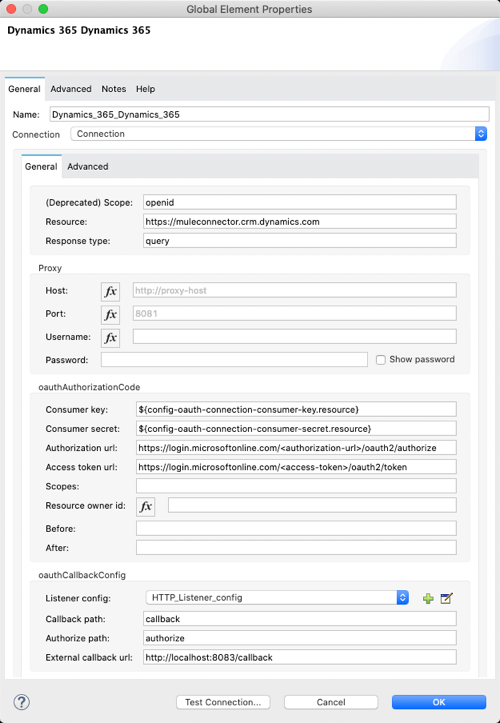The height and width of the screenshot is (723, 500).
Task: Click the Access token url field
Action: 296,467
